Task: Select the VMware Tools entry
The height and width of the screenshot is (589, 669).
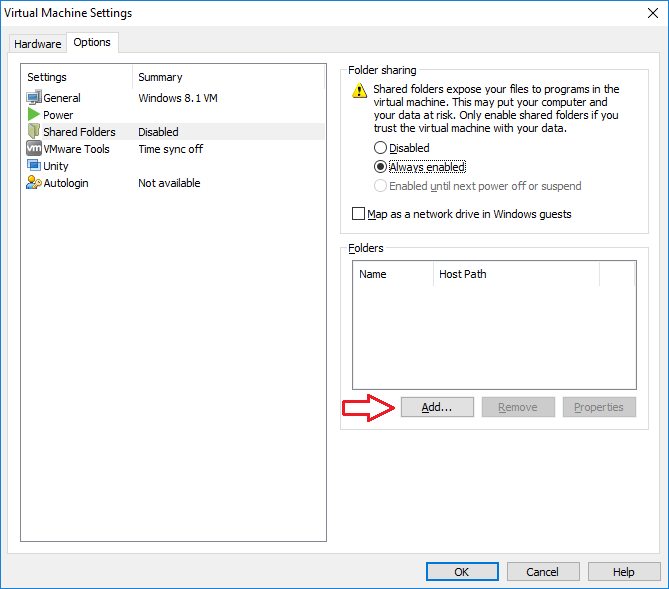Action: pyautogui.click(x=76, y=149)
